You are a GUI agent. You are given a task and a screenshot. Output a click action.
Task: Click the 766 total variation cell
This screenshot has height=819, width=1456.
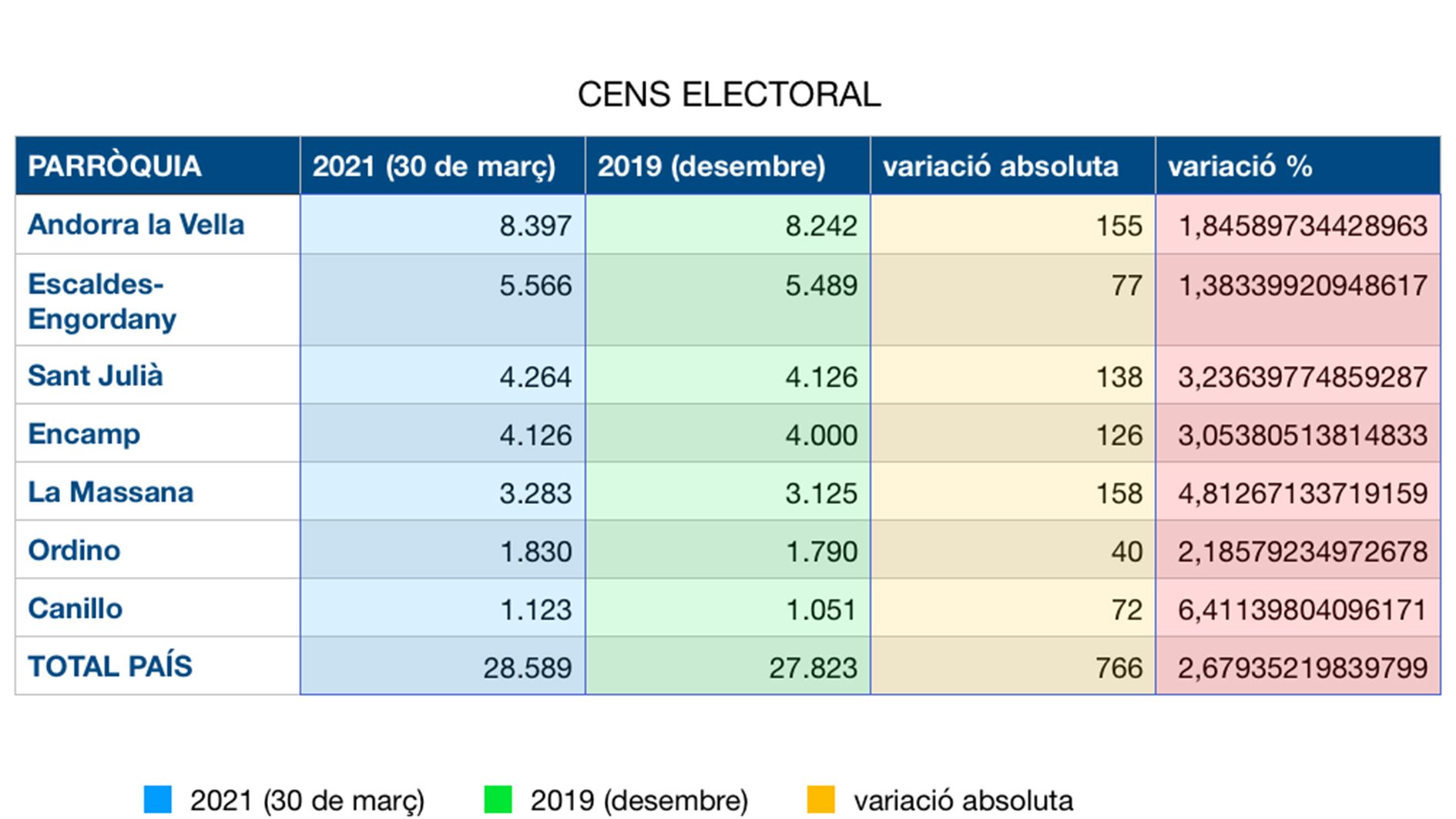click(1119, 667)
